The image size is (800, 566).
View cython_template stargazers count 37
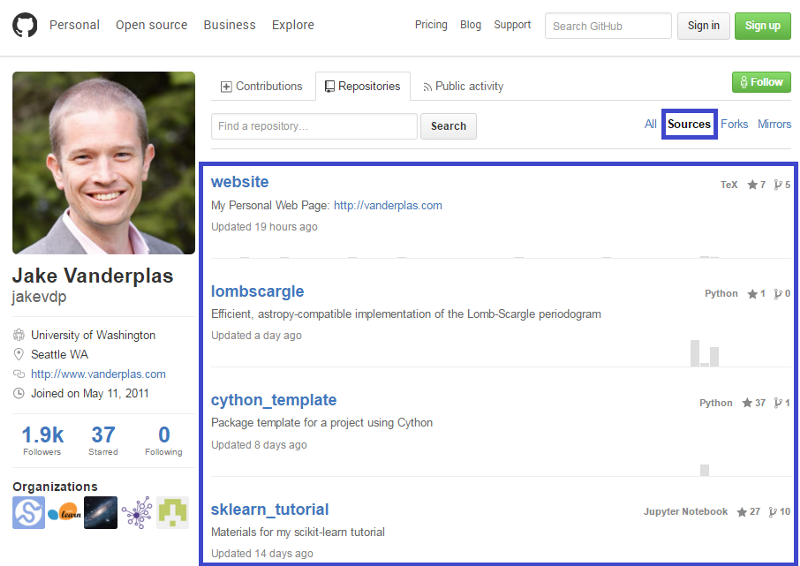coord(754,403)
